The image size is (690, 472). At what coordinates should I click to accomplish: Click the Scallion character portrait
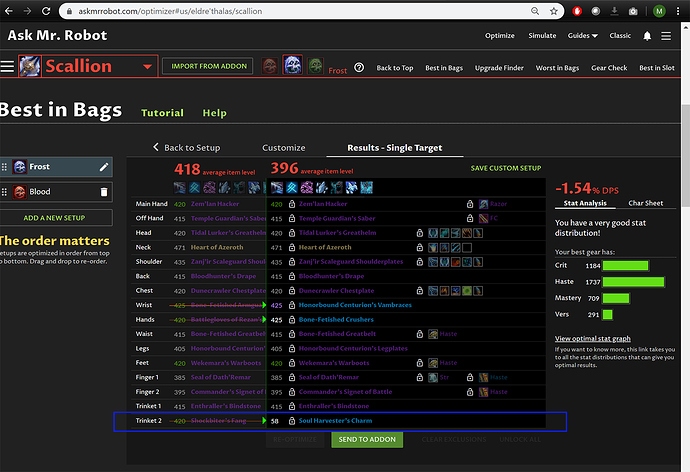30,66
